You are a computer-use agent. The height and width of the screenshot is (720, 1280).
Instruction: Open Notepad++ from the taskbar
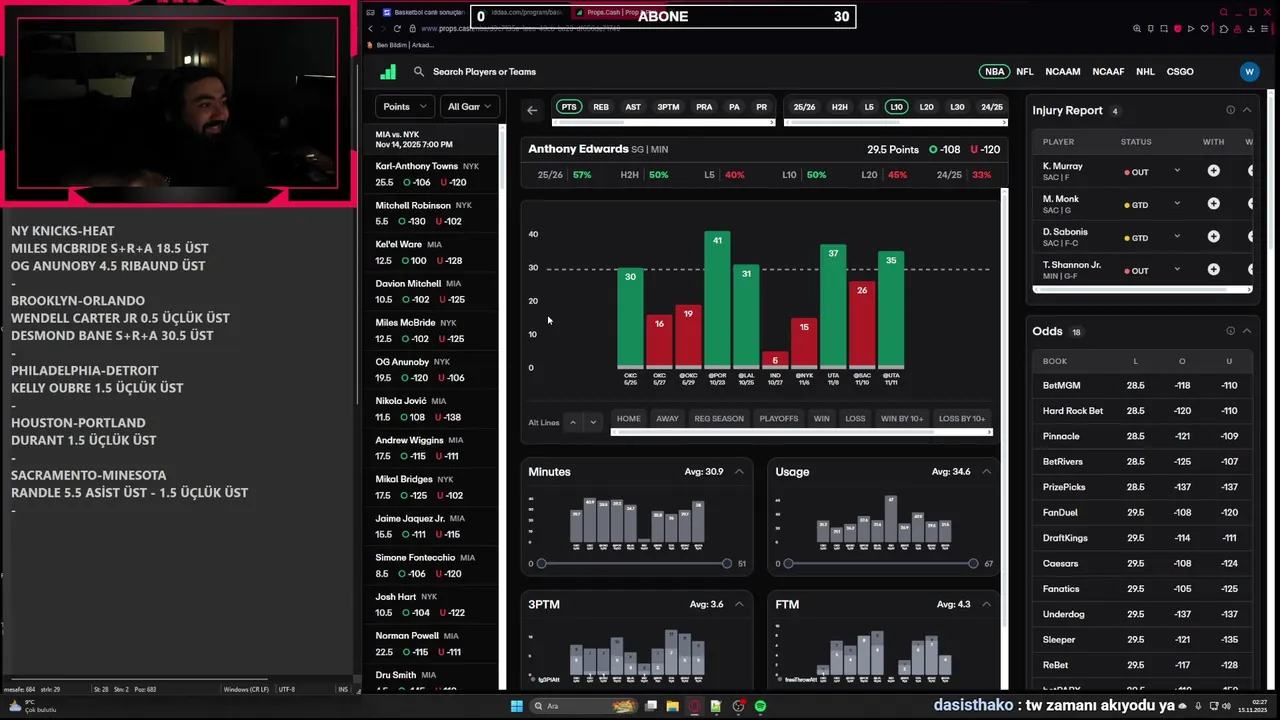click(x=716, y=706)
